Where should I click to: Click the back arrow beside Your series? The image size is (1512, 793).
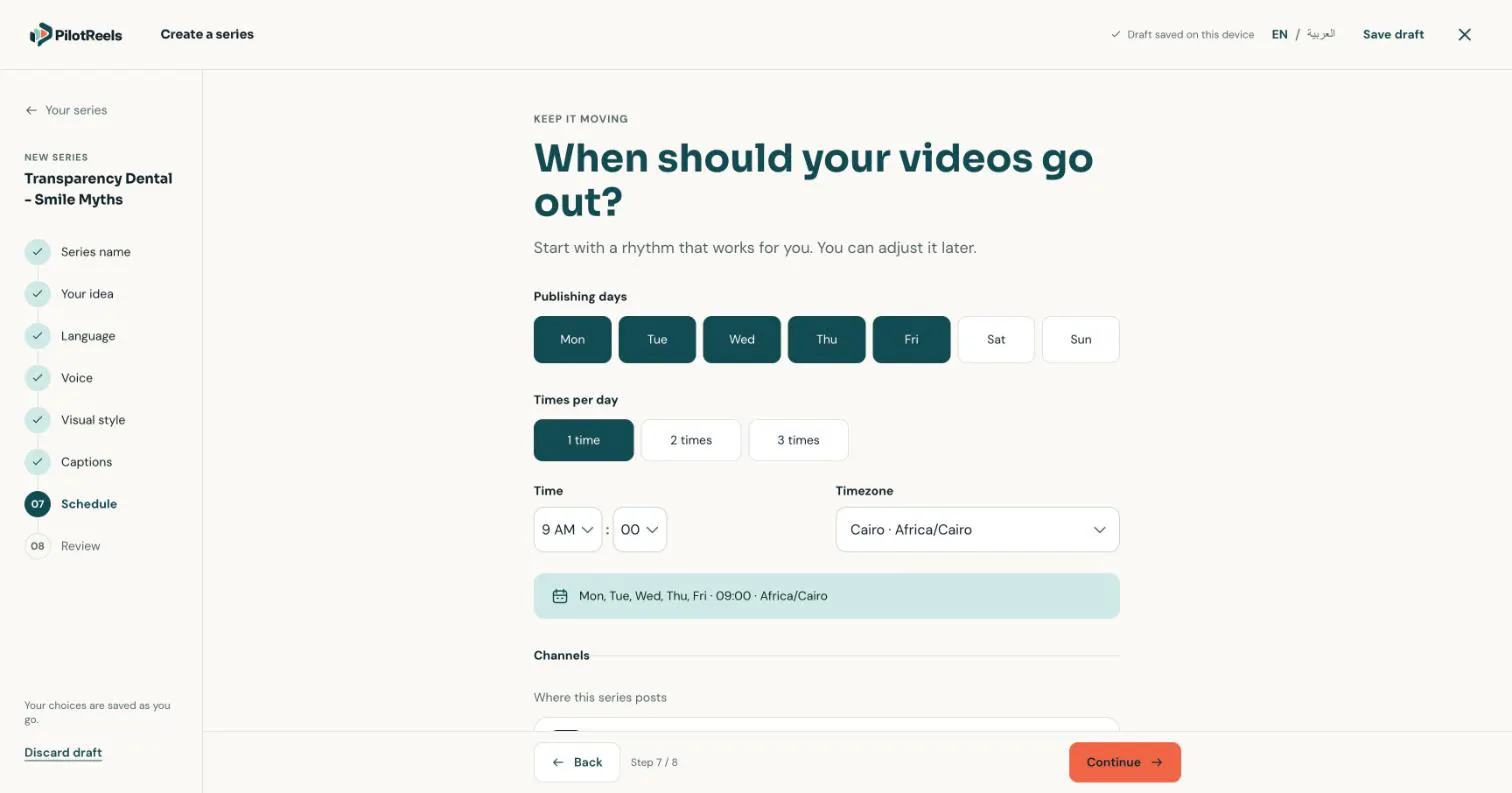(31, 110)
